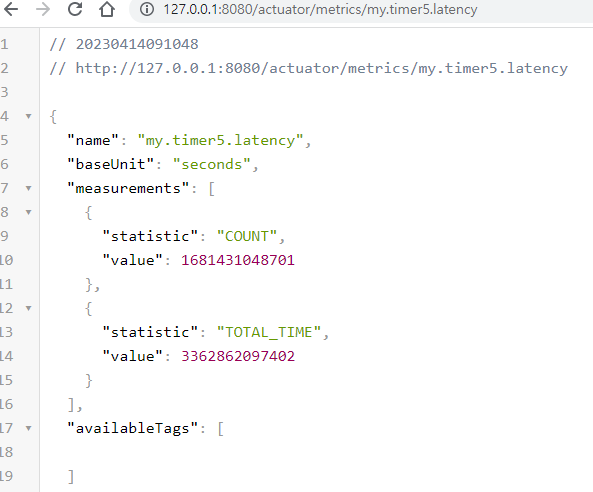Click the "name" key
The height and width of the screenshot is (492, 593).
93,140
